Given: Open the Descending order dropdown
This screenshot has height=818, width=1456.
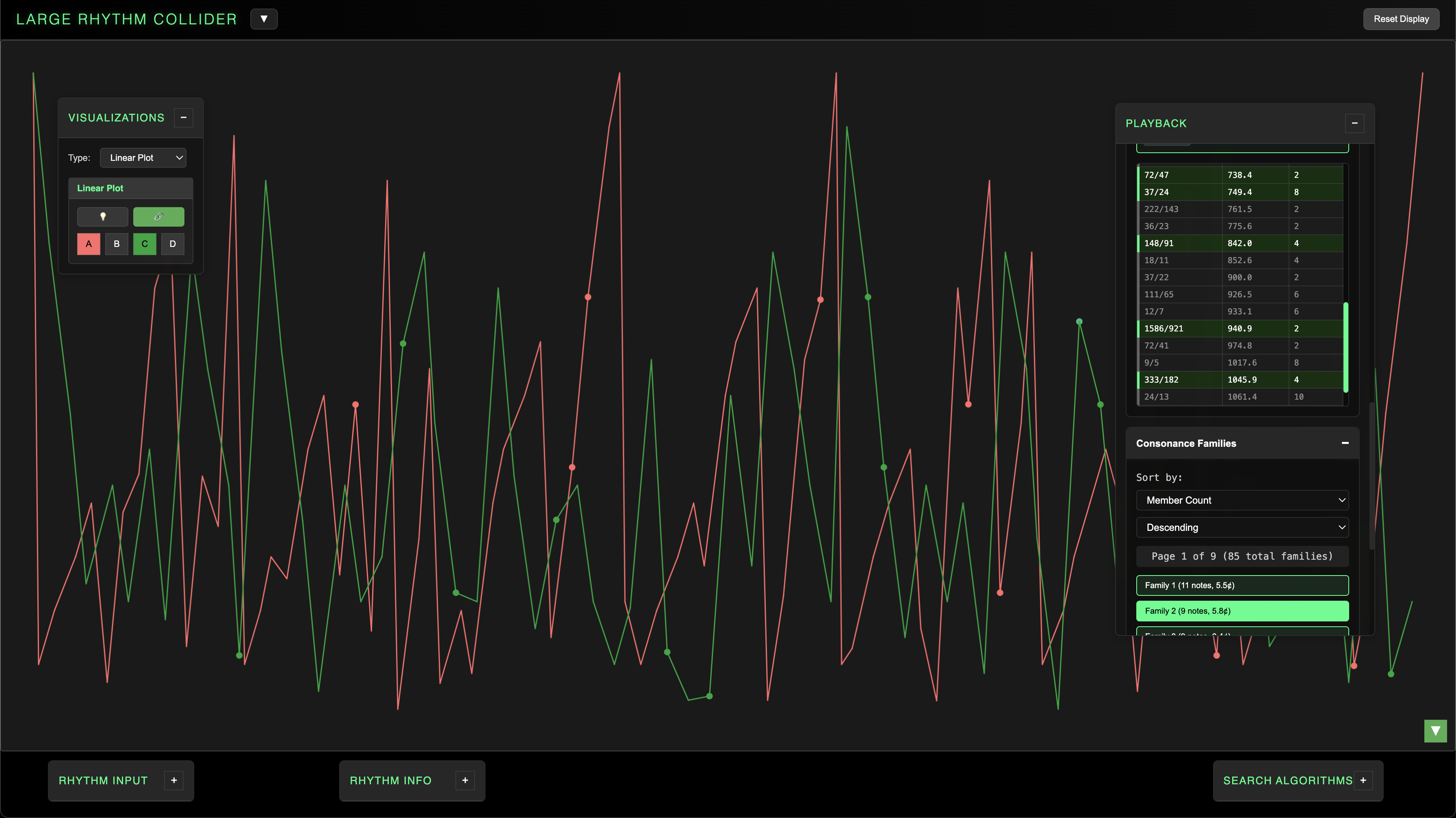Looking at the screenshot, I should (1242, 527).
